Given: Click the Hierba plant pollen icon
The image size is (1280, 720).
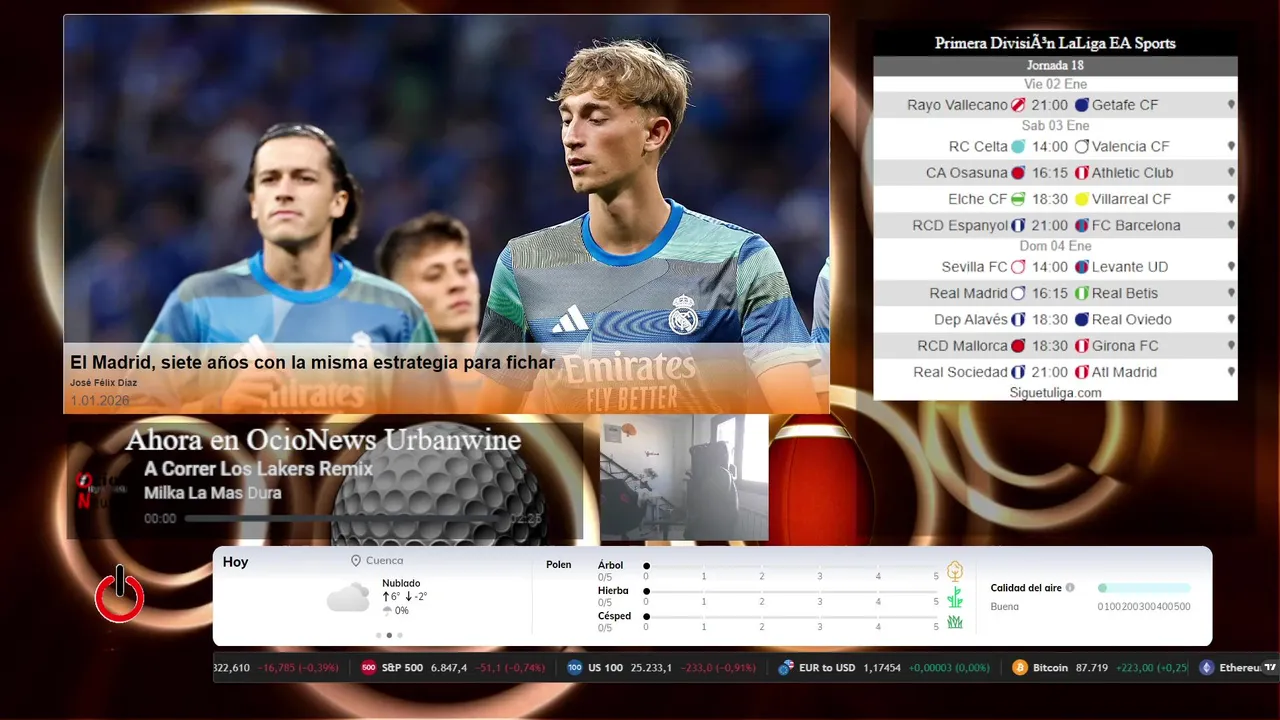Looking at the screenshot, I should click(x=955, y=597).
